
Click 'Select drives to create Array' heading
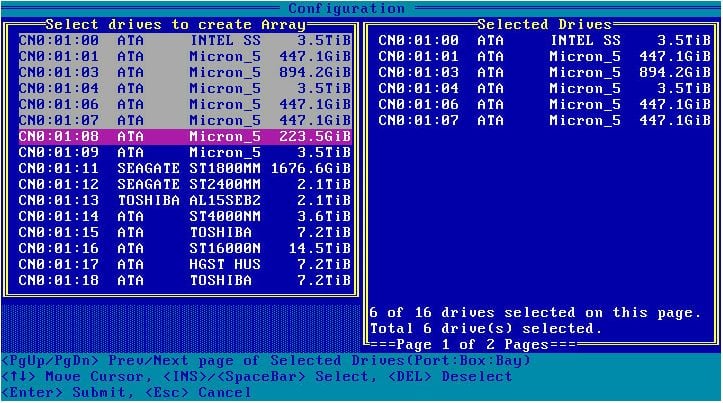176,24
